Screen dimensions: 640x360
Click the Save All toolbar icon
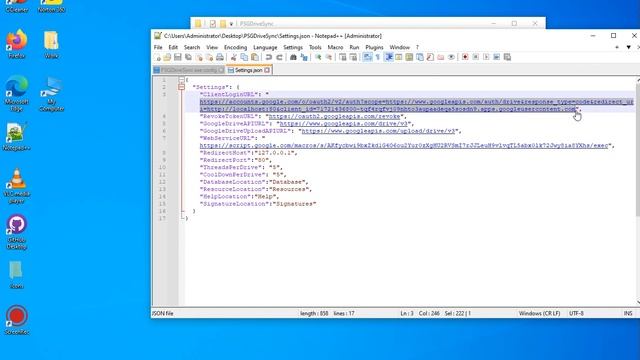(188, 57)
